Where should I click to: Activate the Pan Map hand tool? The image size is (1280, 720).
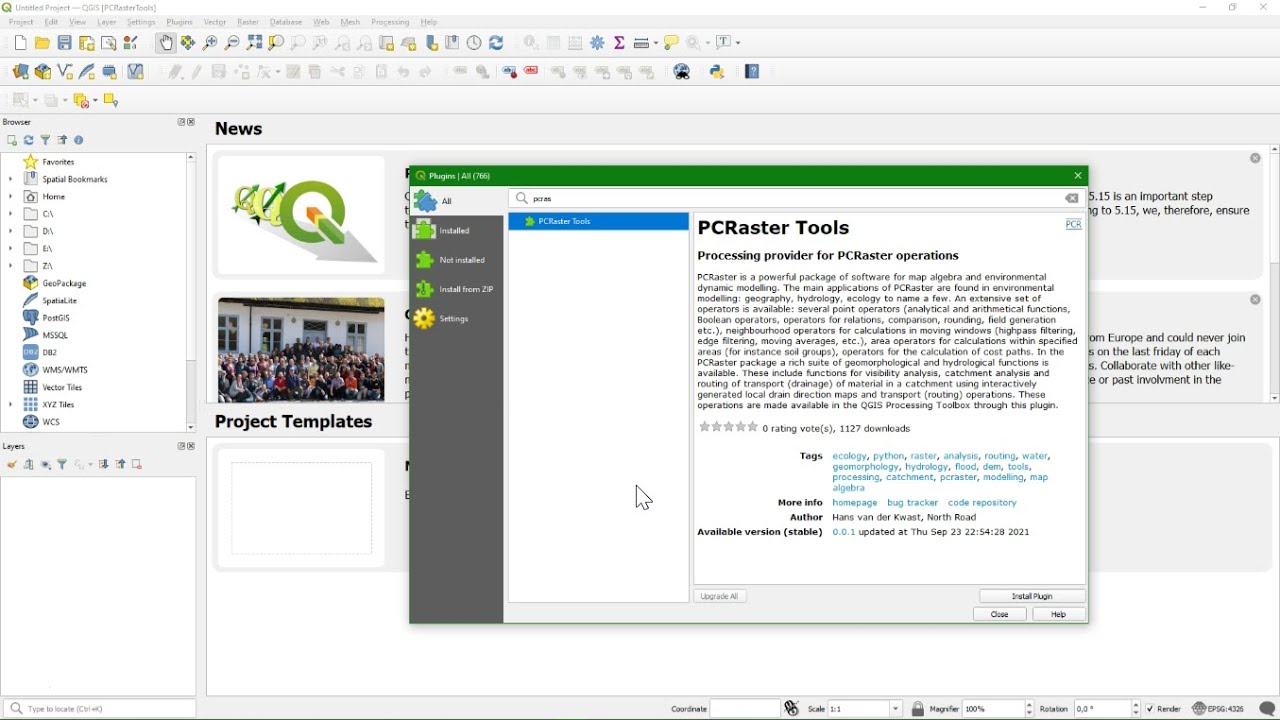(x=166, y=43)
